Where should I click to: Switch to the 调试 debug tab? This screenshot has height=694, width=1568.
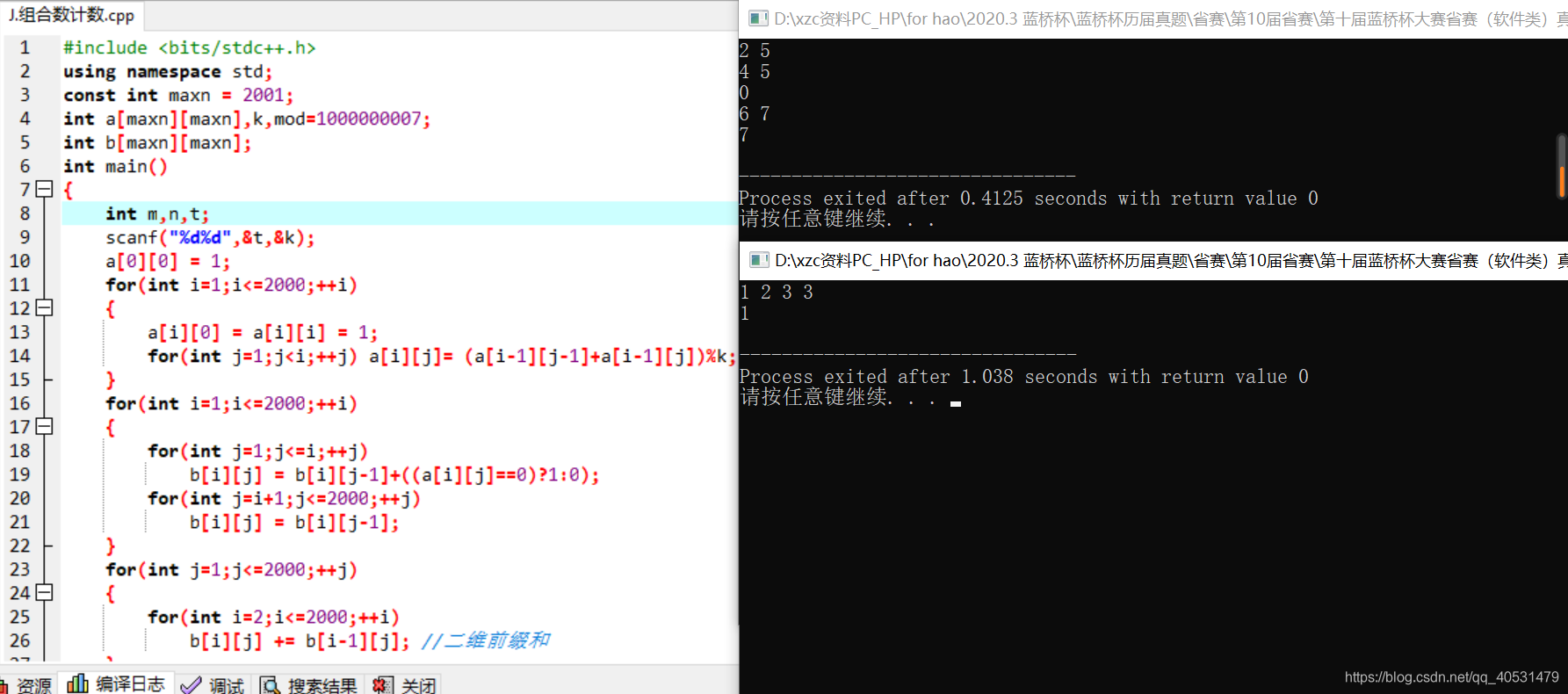point(213,685)
